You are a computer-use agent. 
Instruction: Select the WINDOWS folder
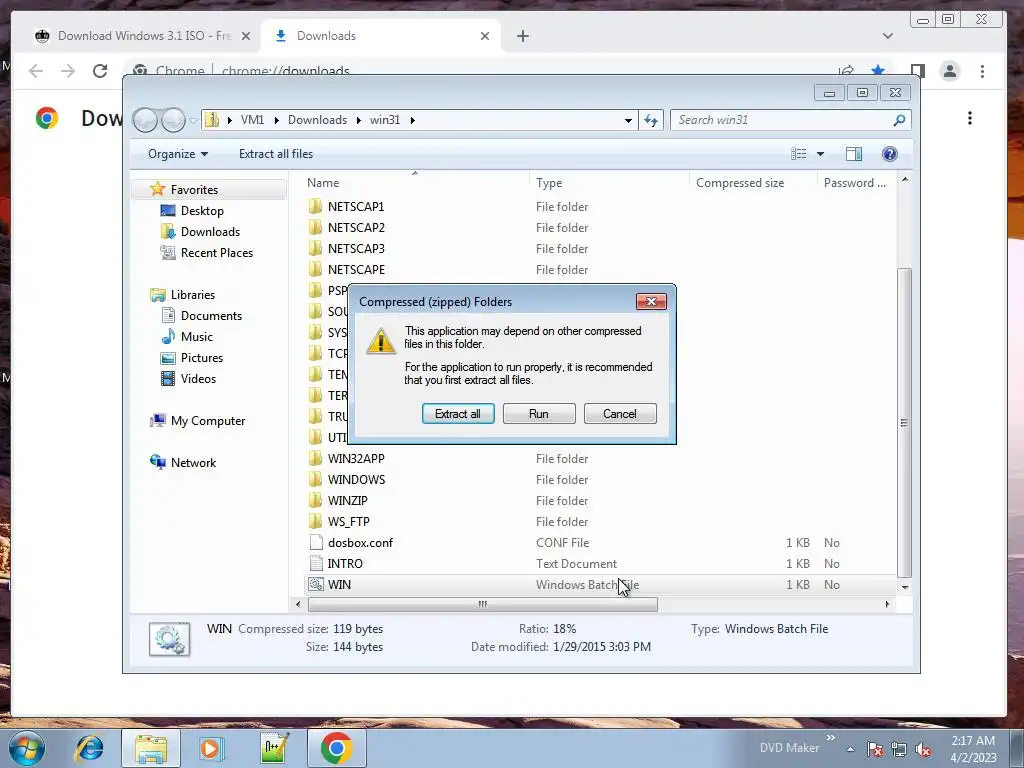(x=356, y=479)
